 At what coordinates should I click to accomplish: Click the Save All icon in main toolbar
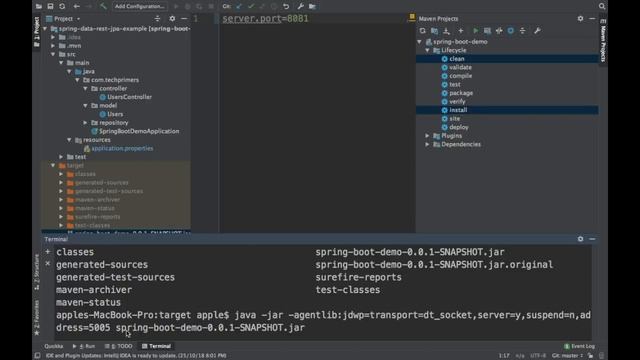(x=50, y=6)
